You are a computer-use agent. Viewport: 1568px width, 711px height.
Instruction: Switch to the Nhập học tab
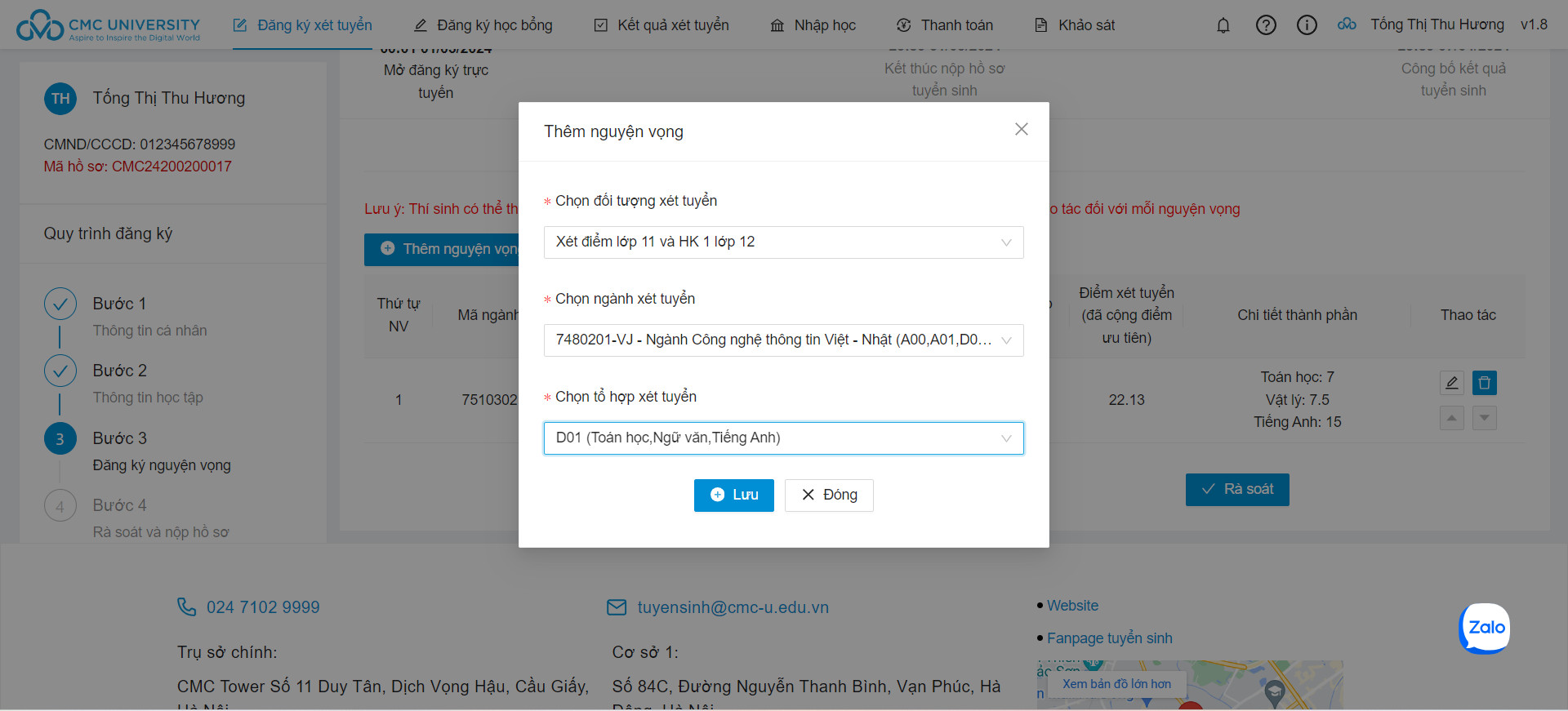pyautogui.click(x=813, y=25)
